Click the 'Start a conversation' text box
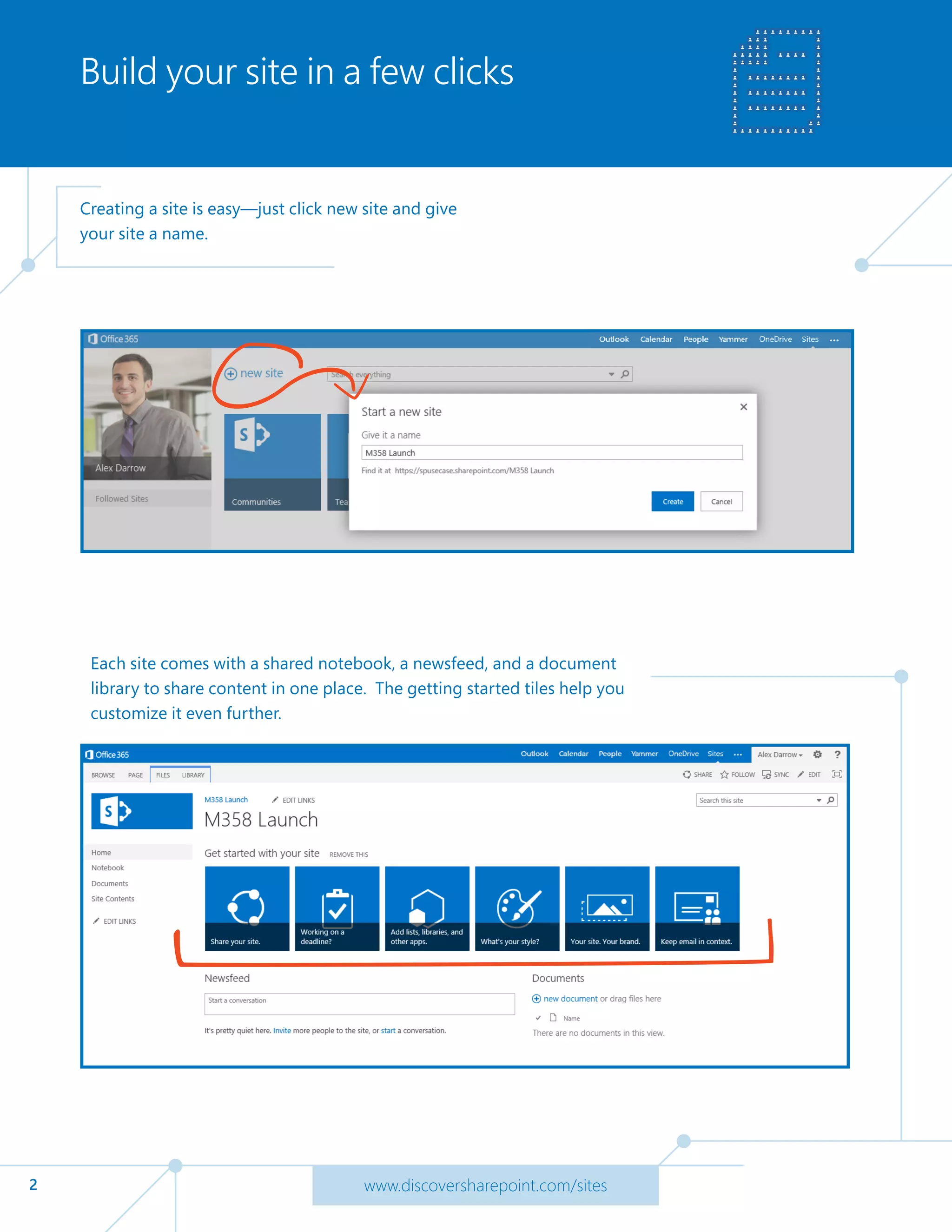 click(359, 1004)
